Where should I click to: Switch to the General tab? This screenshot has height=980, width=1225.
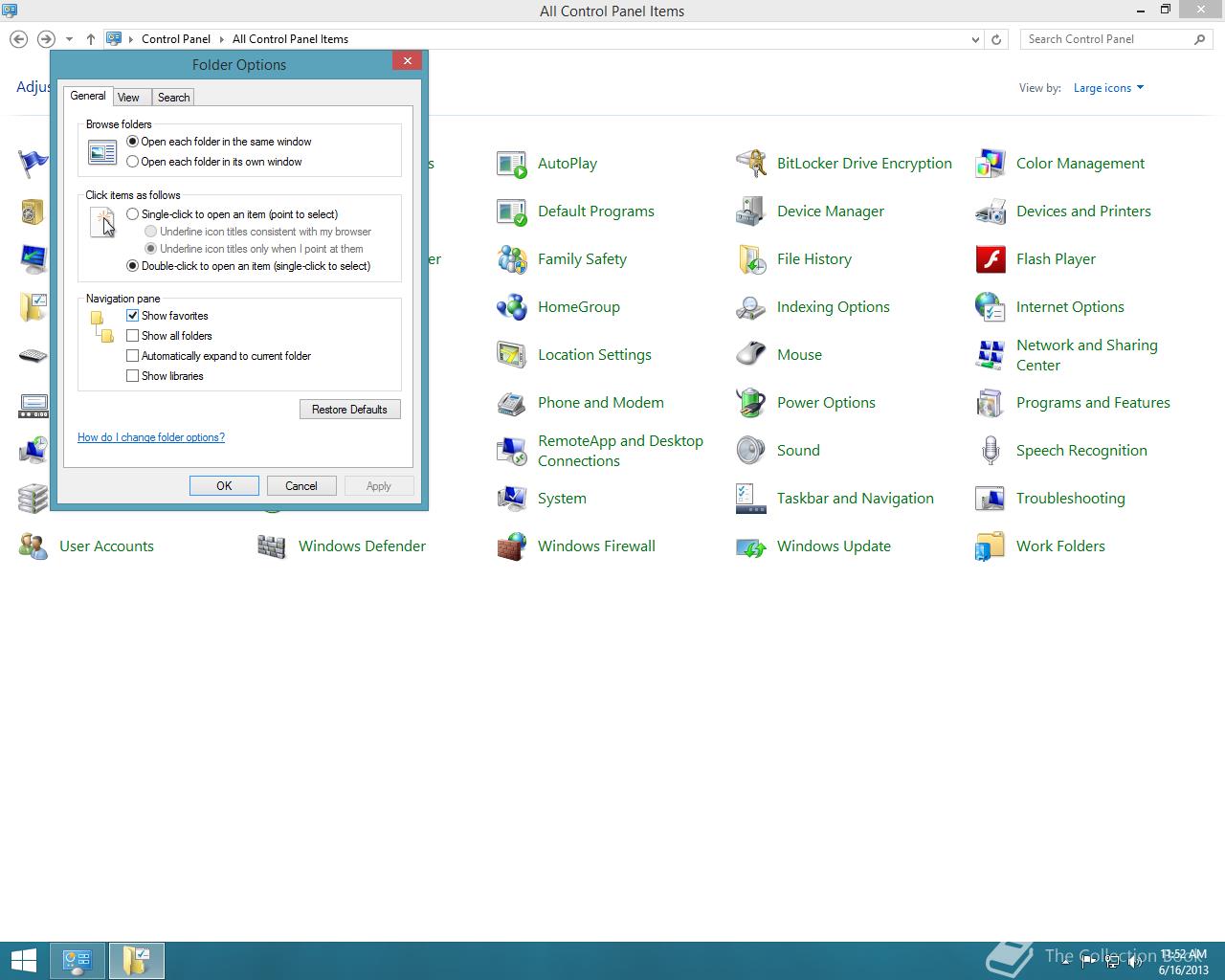click(x=88, y=96)
